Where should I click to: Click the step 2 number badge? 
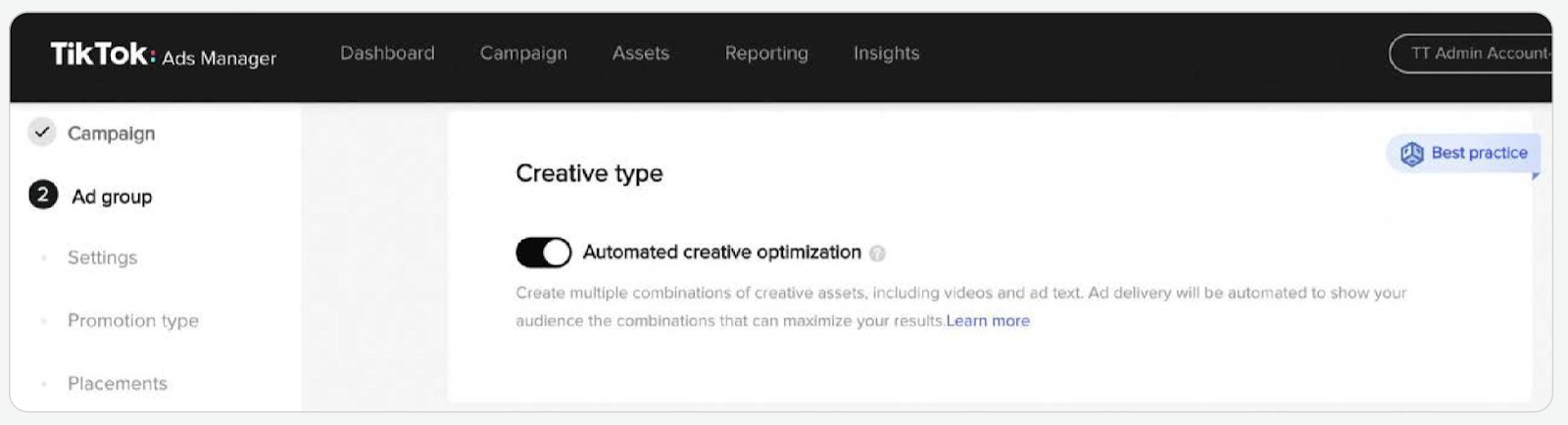tap(43, 195)
